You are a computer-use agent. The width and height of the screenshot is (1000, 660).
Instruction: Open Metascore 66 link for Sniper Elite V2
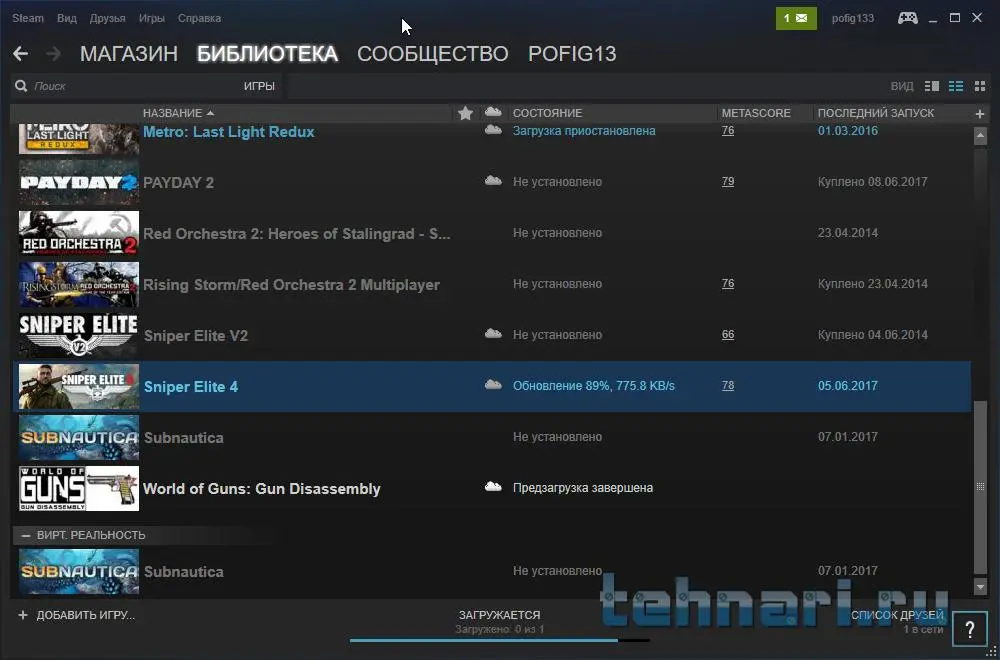point(728,335)
